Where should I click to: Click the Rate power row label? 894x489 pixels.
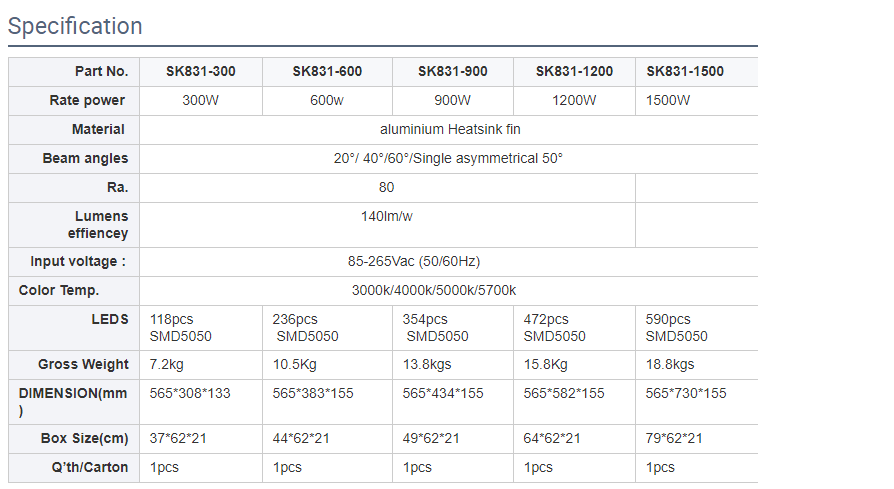coord(87,100)
